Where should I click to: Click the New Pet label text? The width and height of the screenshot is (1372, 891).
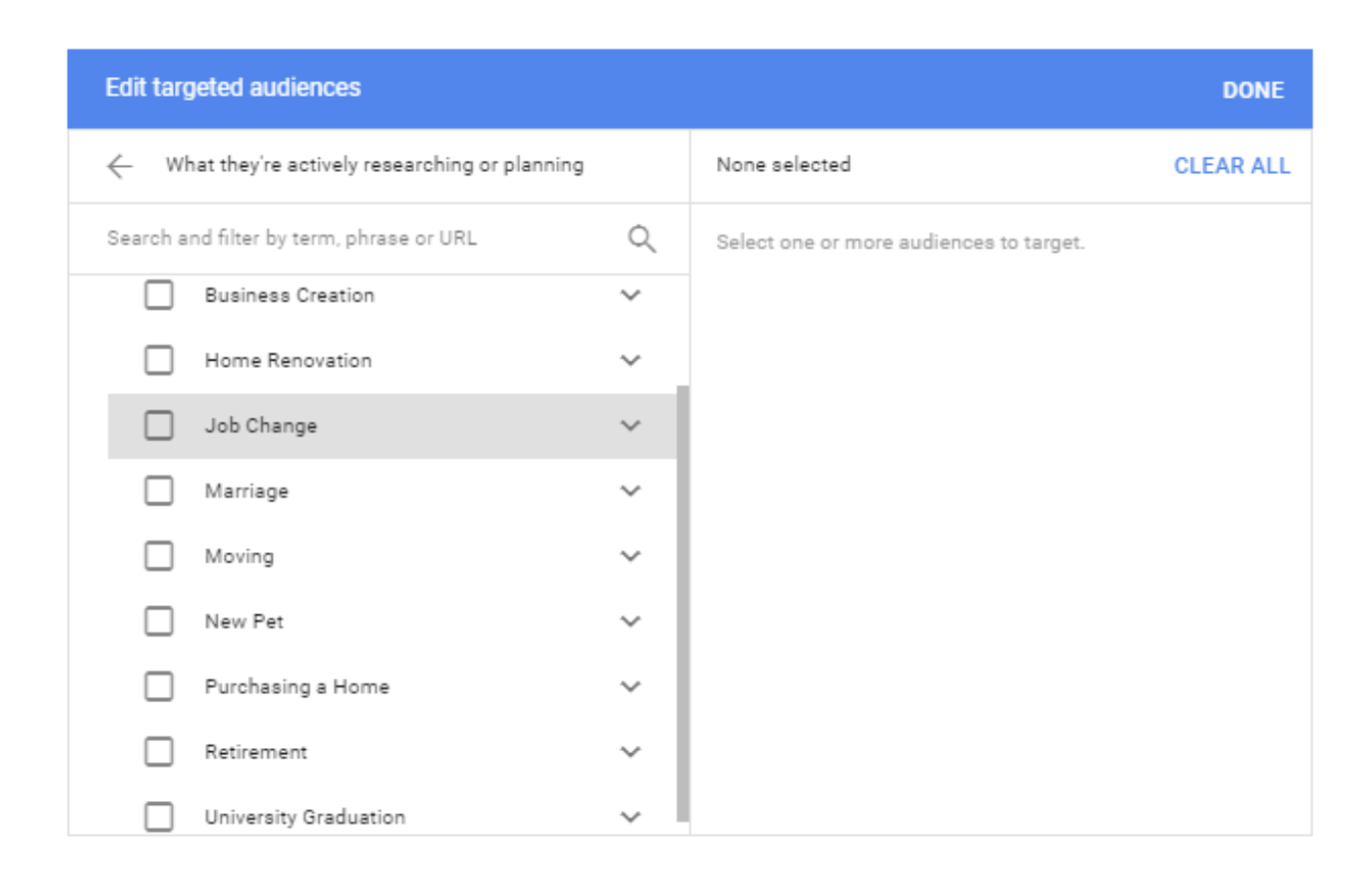(x=244, y=621)
